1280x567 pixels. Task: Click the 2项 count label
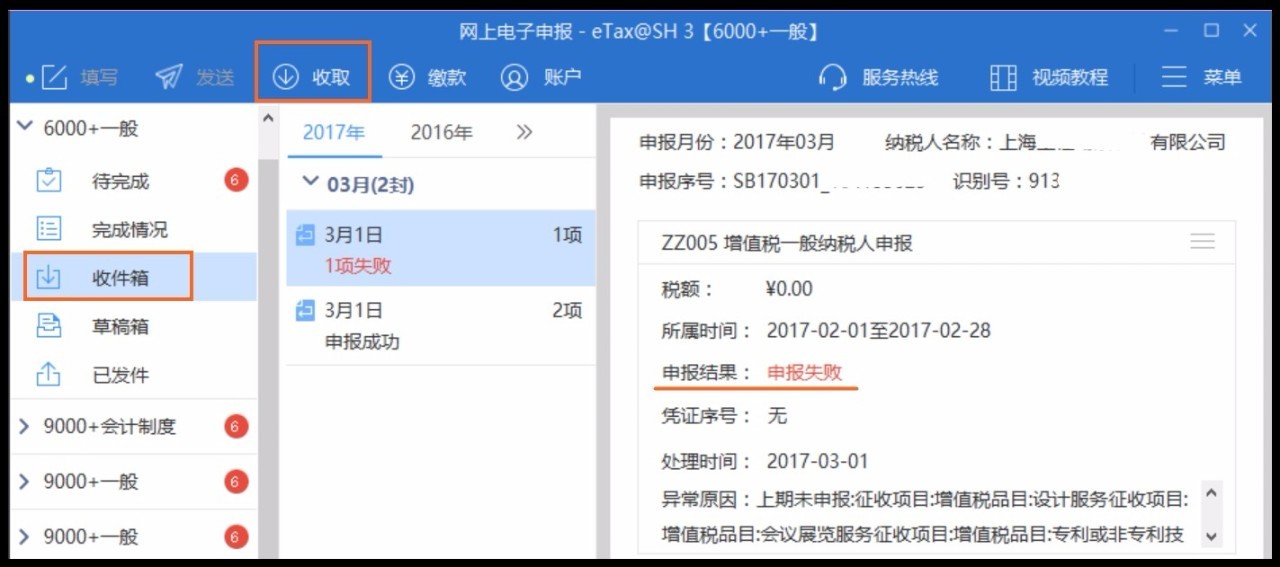tap(567, 311)
